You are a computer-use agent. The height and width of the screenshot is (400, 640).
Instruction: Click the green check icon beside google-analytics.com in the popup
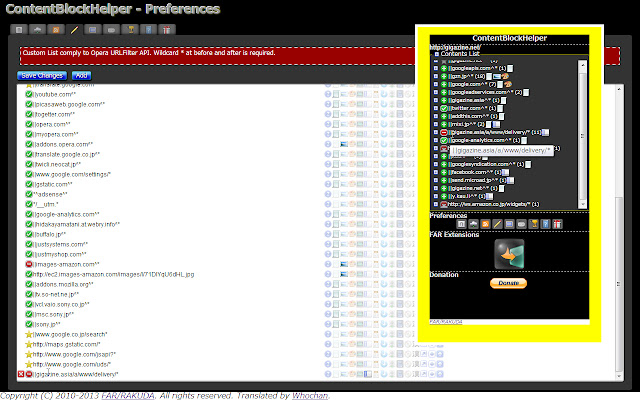(444, 140)
